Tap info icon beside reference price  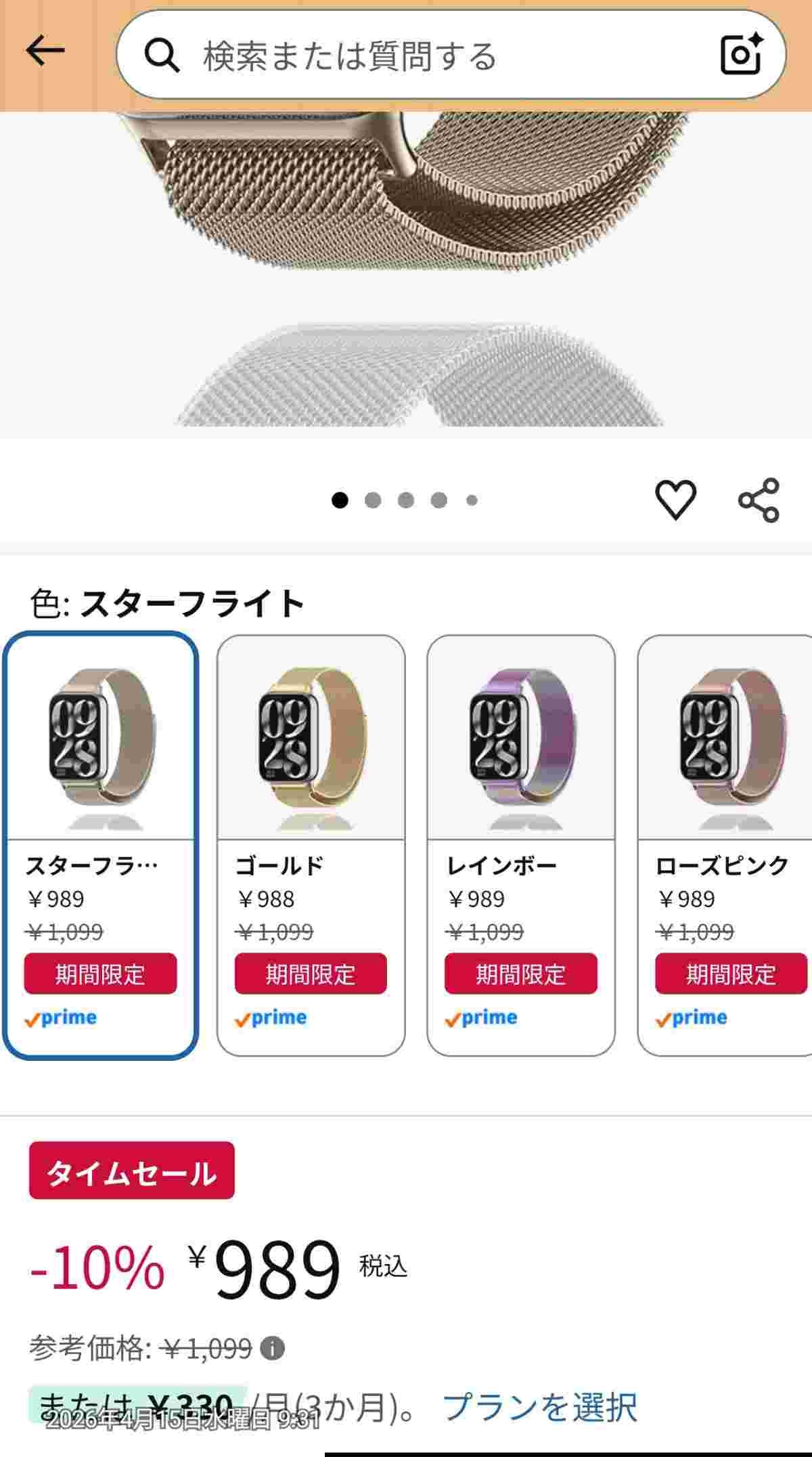coord(272,1349)
